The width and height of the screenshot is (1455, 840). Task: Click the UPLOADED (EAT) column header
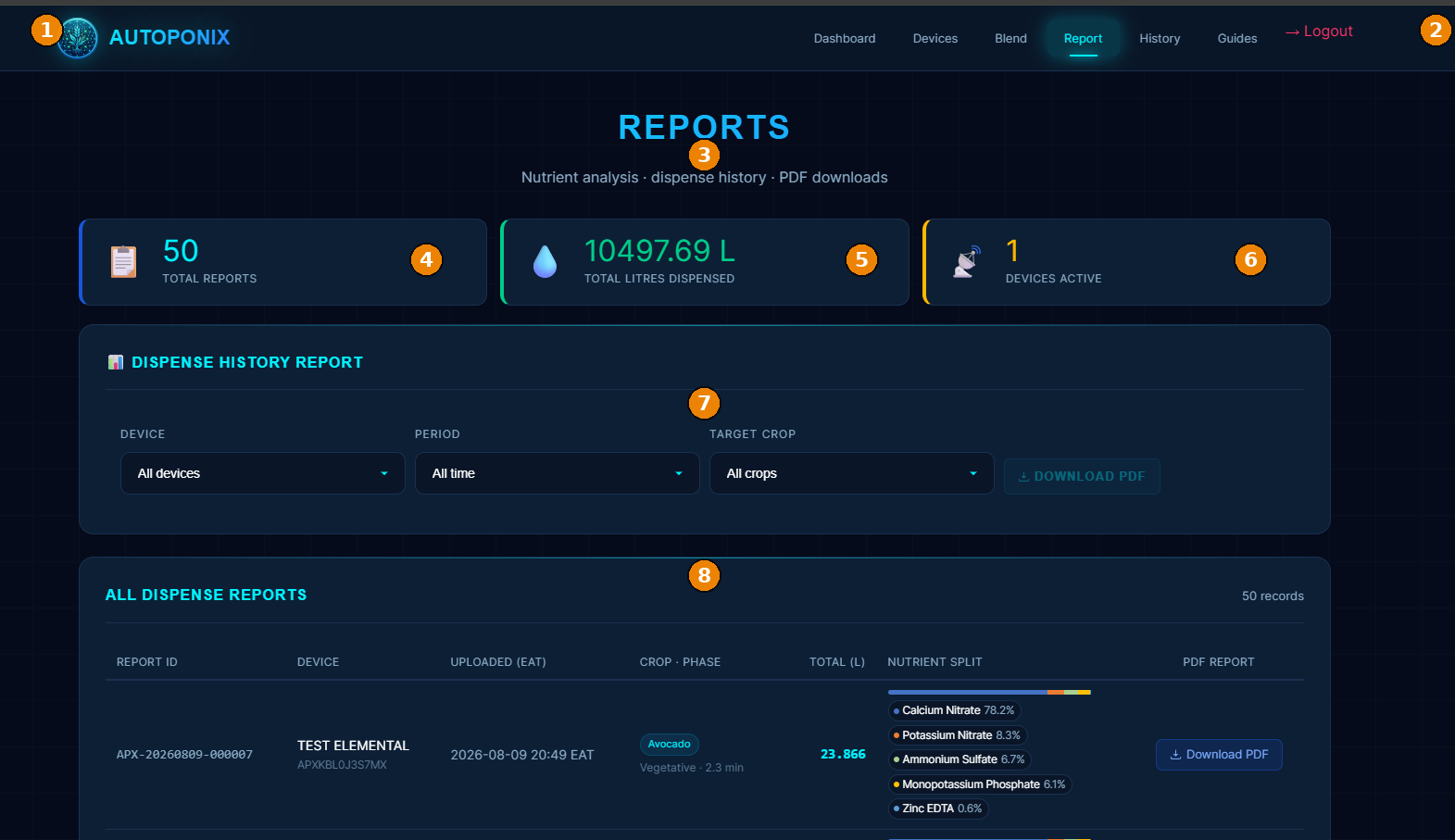point(498,662)
